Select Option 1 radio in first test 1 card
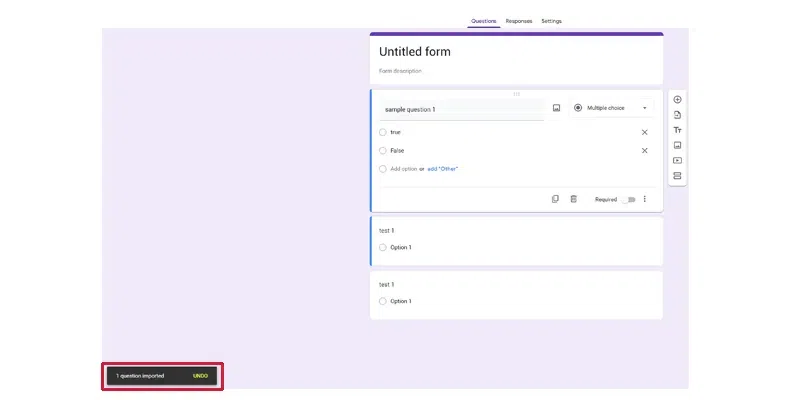 (x=383, y=247)
